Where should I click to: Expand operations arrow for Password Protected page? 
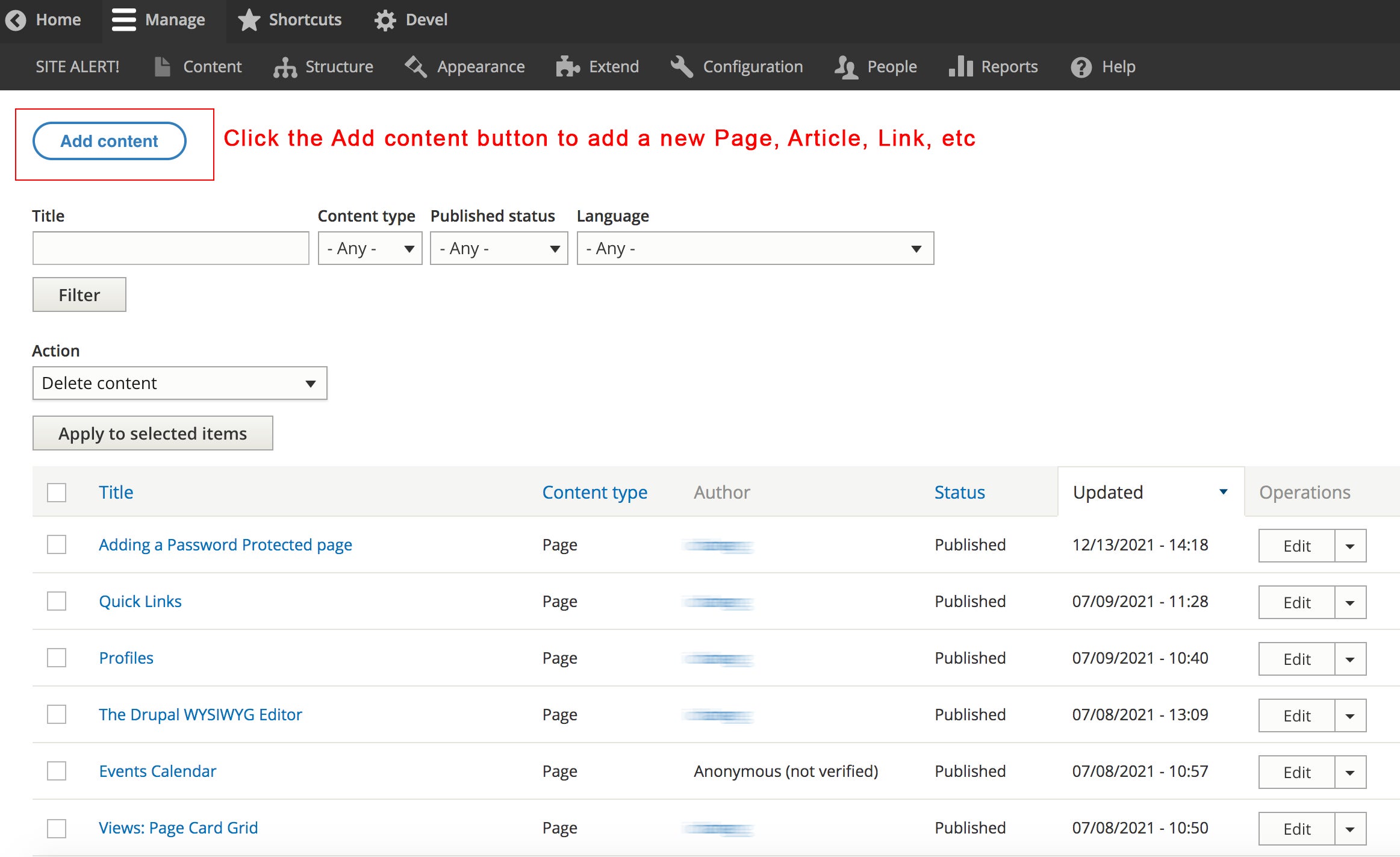(x=1350, y=546)
